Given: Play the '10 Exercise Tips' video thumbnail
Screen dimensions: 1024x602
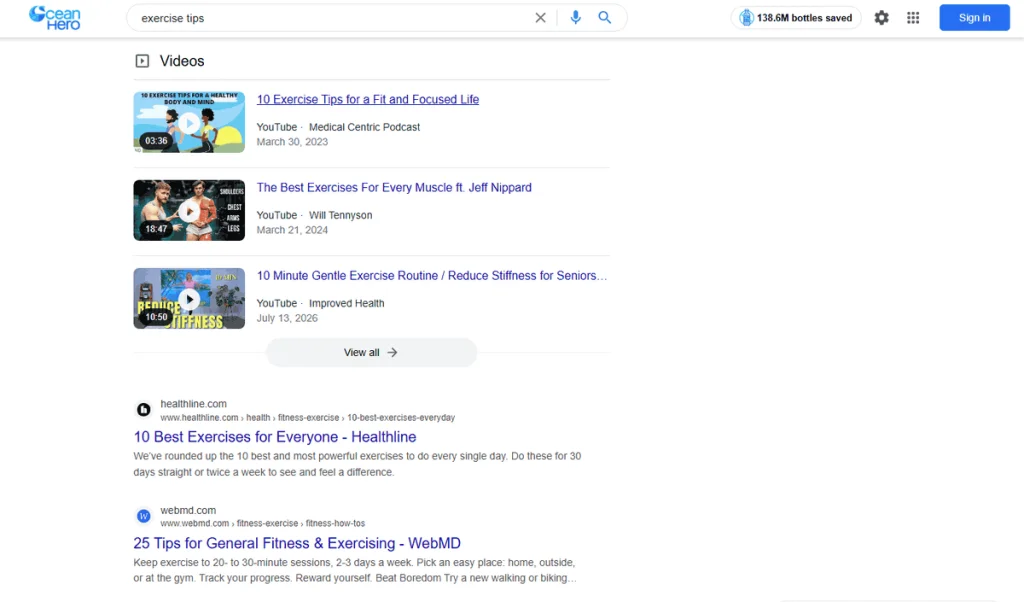Looking at the screenshot, I should (x=189, y=122).
